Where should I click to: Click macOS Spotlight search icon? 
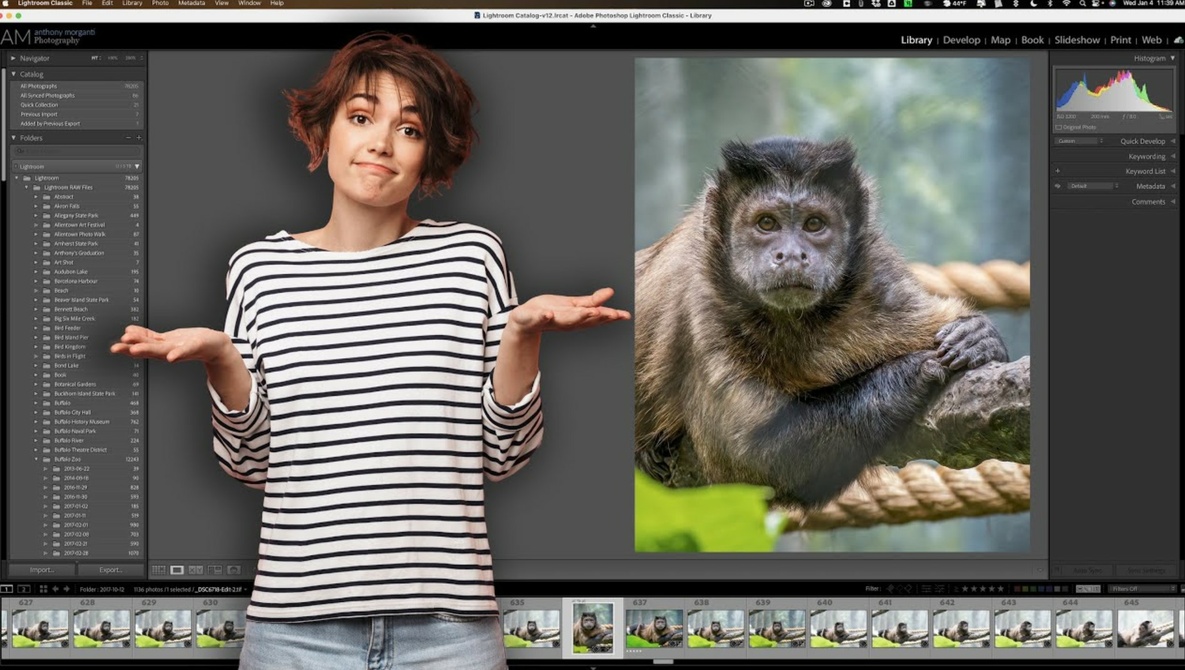[x=1082, y=4]
